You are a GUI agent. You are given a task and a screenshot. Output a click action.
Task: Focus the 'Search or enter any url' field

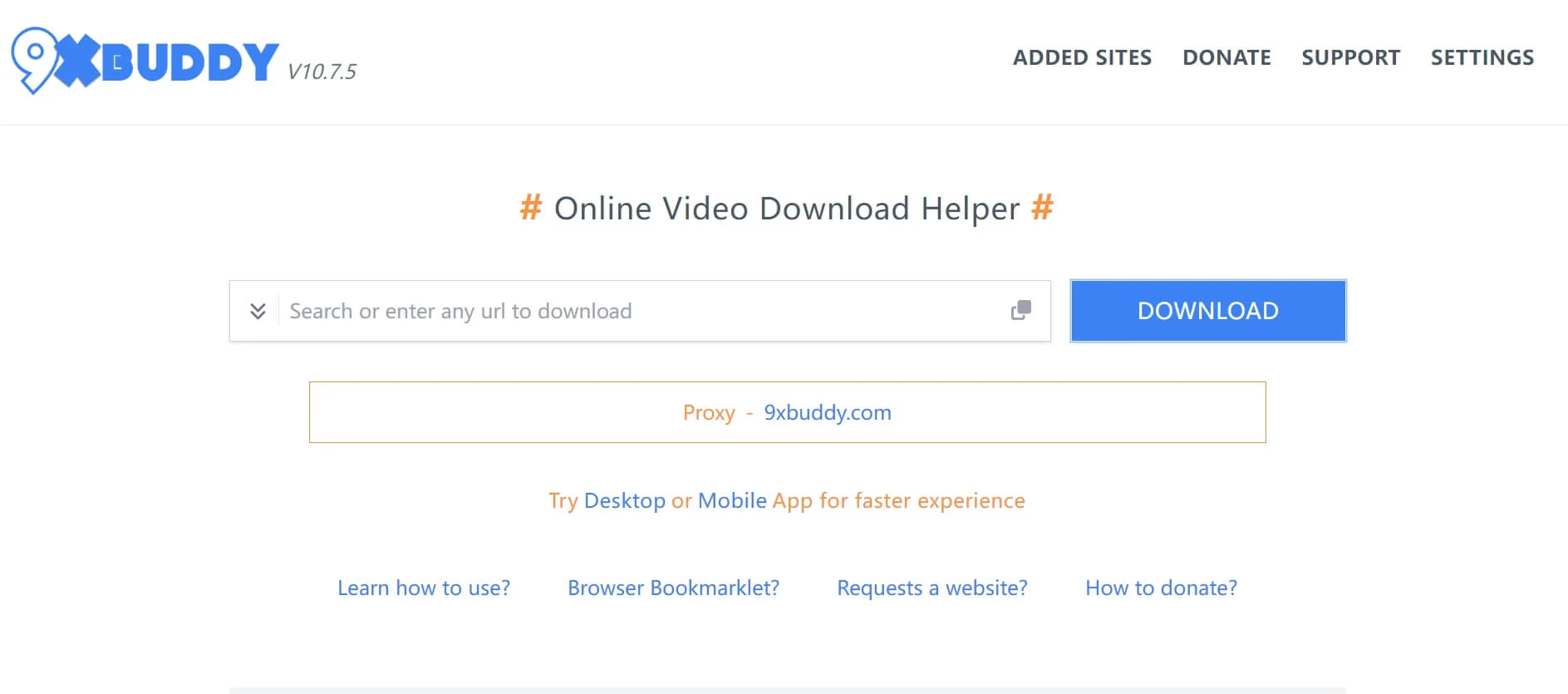tap(640, 311)
